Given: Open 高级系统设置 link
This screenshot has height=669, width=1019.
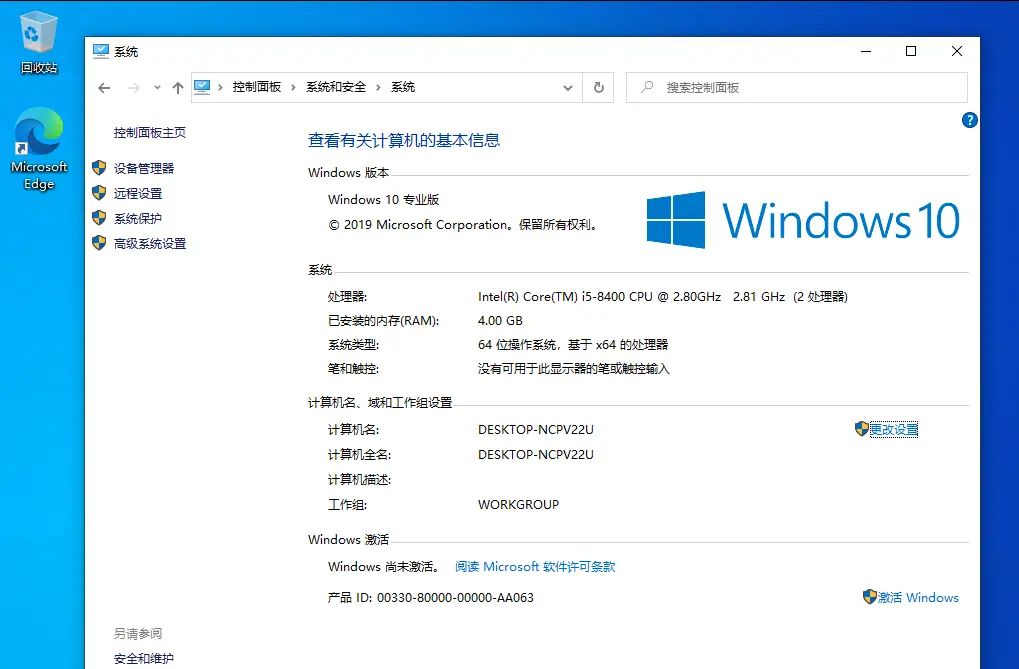Looking at the screenshot, I should 150,244.
